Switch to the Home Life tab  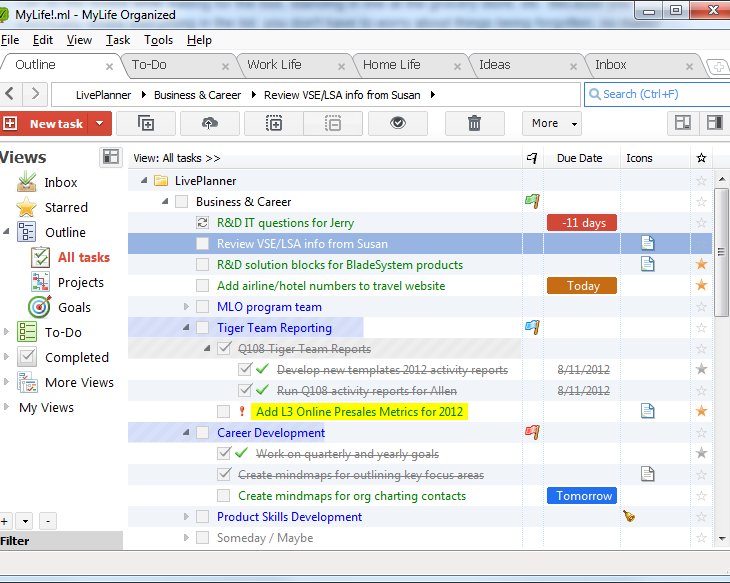click(x=392, y=65)
